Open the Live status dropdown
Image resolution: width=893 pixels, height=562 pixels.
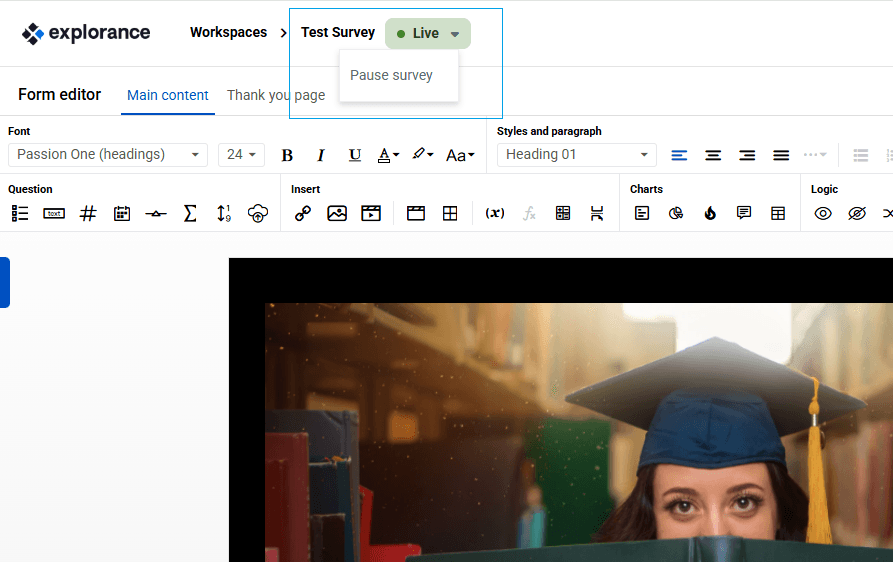coord(428,34)
